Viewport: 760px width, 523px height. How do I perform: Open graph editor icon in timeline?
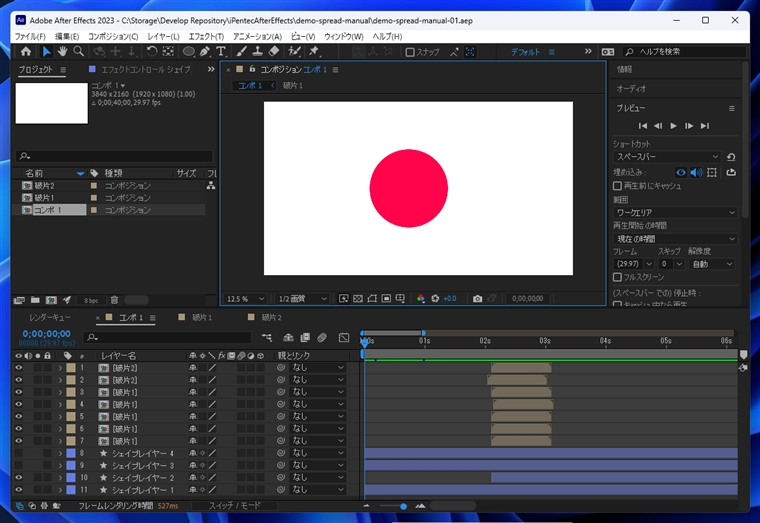344,337
